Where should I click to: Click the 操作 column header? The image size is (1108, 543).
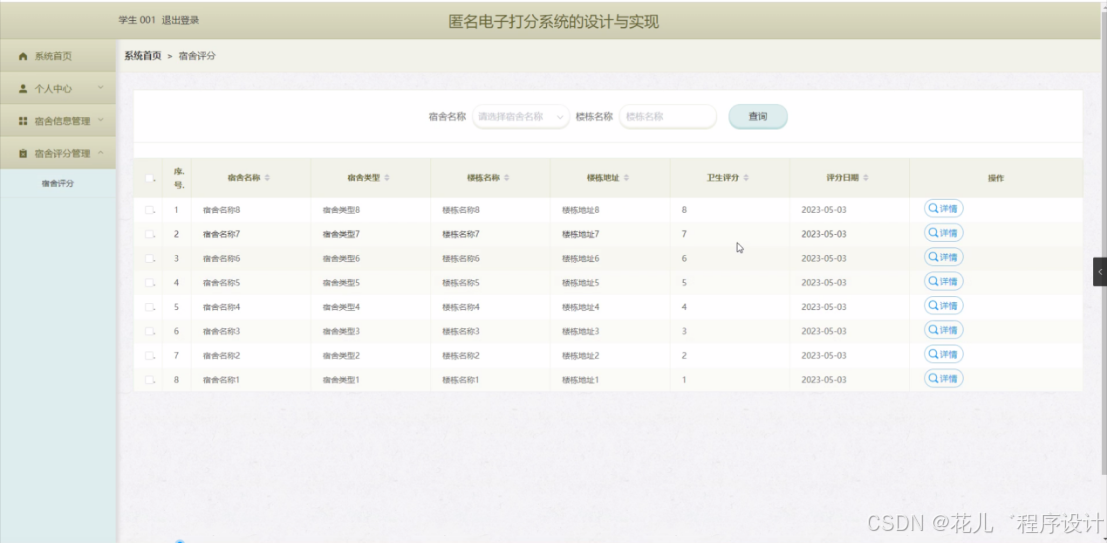tap(996, 178)
